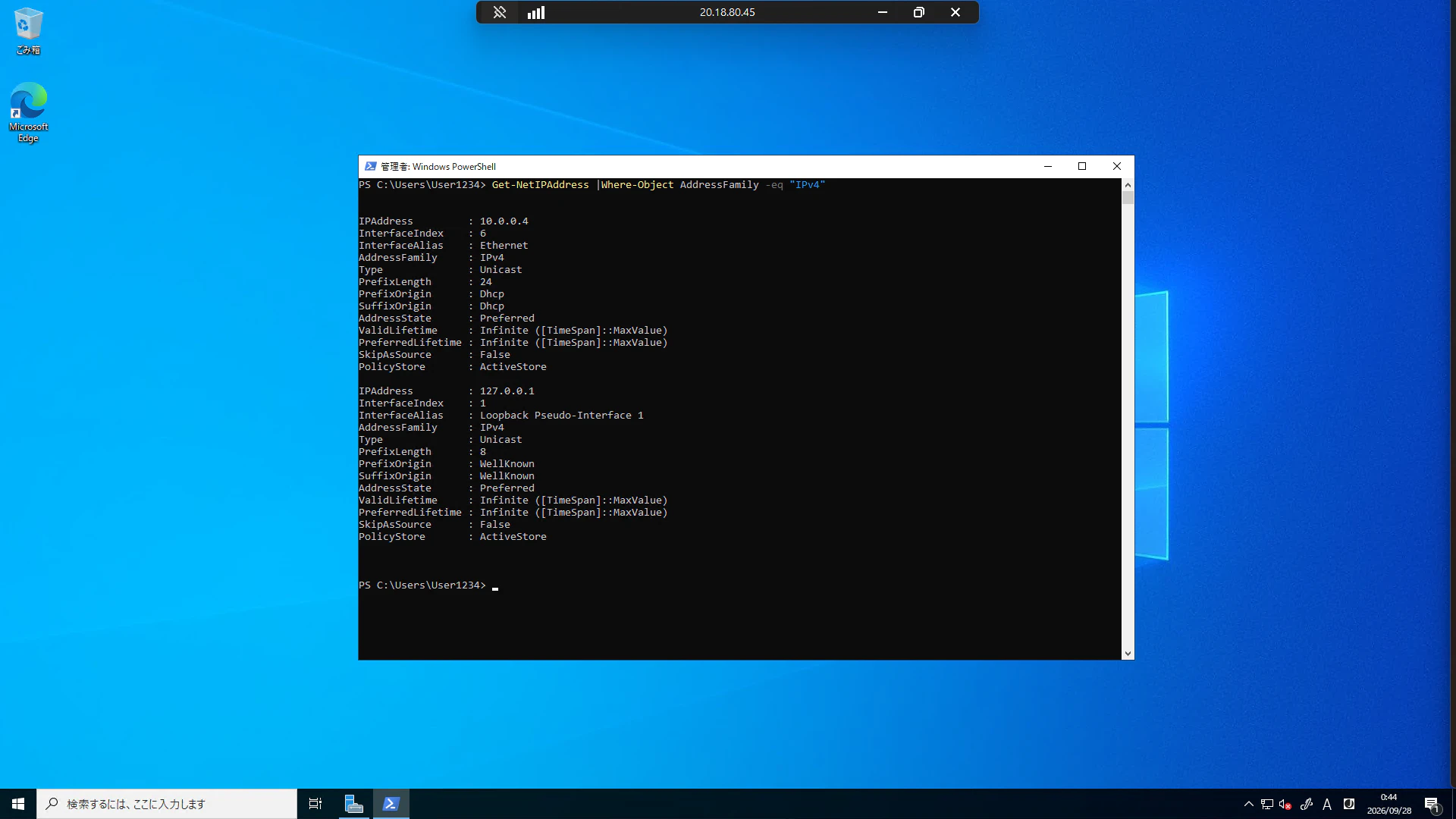Click the muted volume tray icon
Image resolution: width=1456 pixels, height=819 pixels.
pyautogui.click(x=1285, y=804)
